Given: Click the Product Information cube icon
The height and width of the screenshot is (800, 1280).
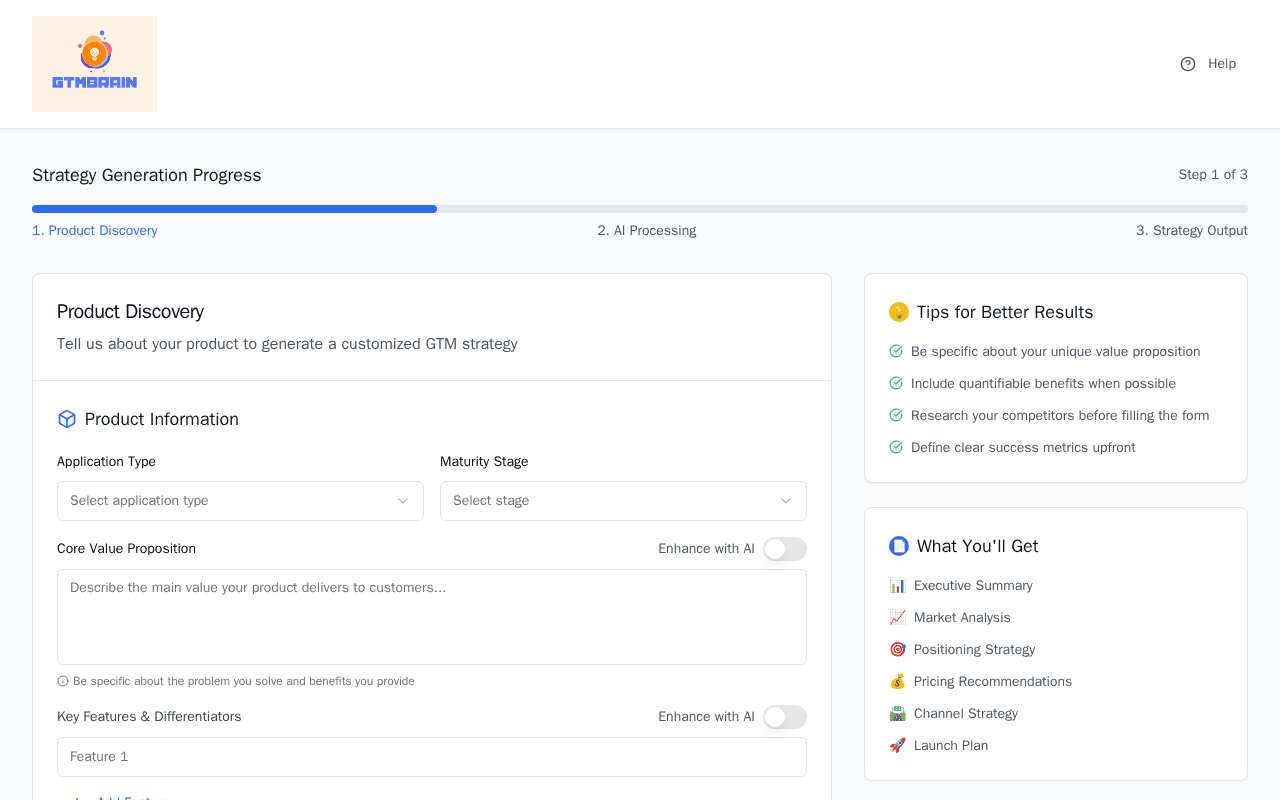Looking at the screenshot, I should (x=67, y=419).
